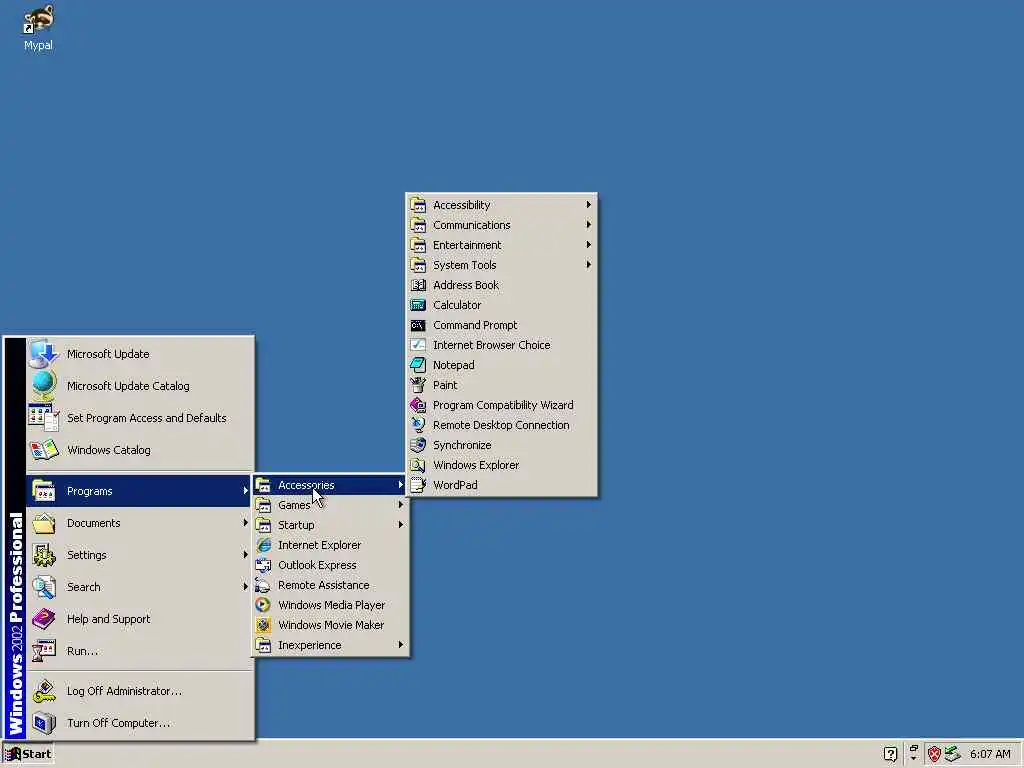Expand the Startup submenu arrow
The width and height of the screenshot is (1024, 768).
click(401, 525)
